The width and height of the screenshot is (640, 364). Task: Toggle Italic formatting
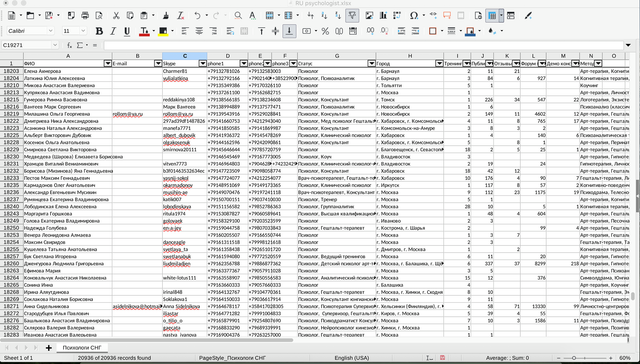tap(113, 31)
